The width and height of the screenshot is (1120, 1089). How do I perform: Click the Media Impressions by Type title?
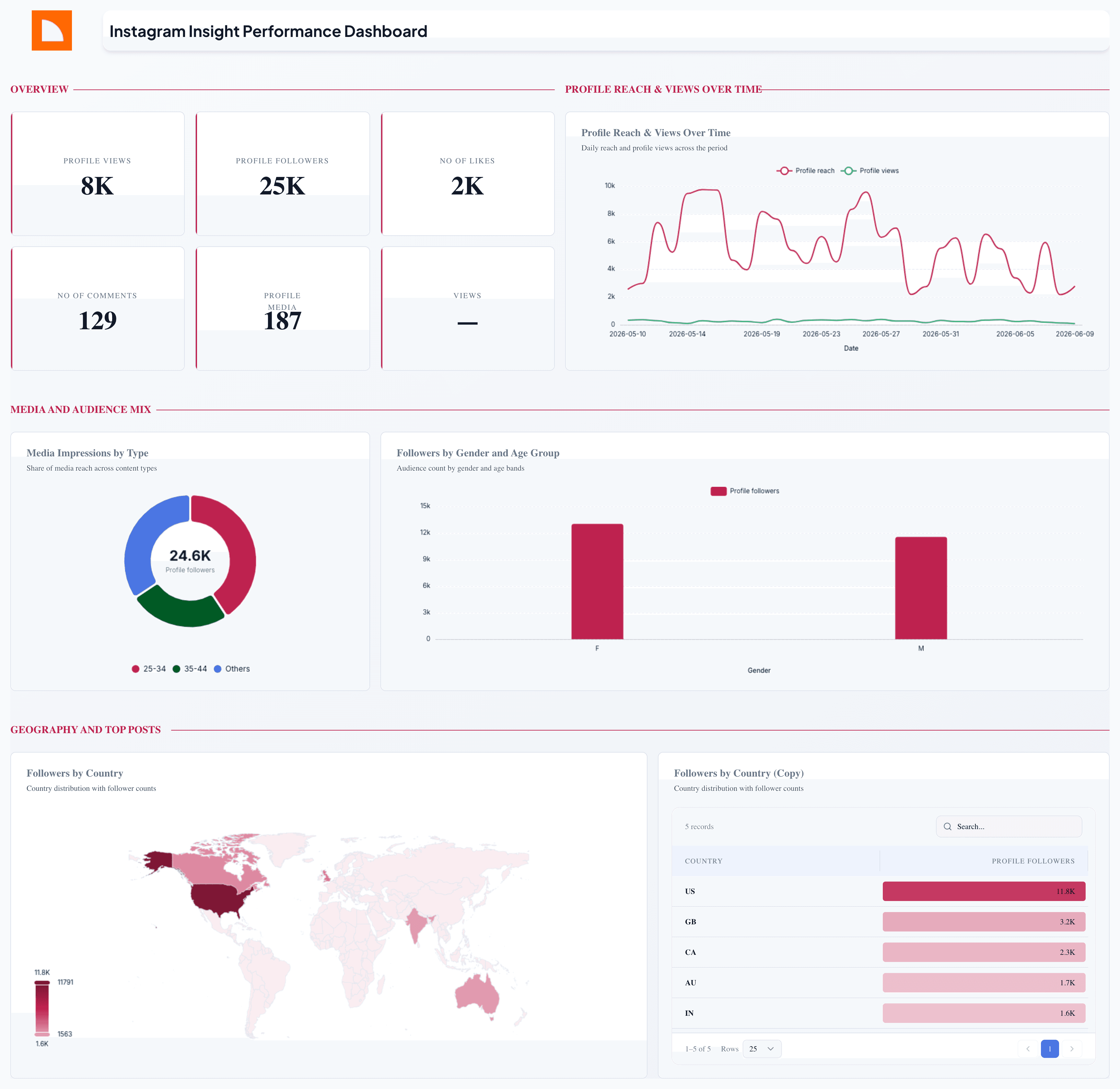(87, 453)
